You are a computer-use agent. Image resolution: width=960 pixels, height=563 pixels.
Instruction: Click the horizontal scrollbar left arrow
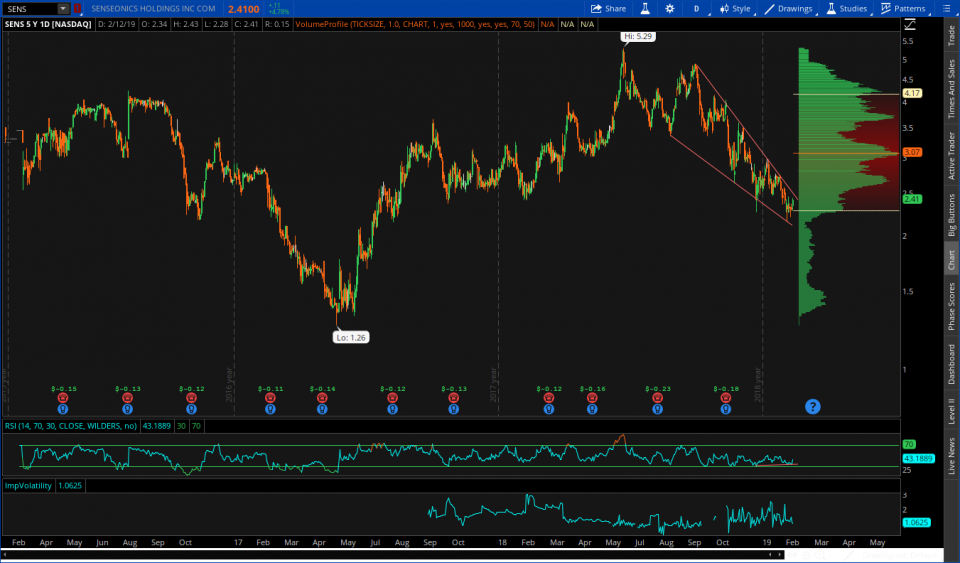tap(6, 554)
